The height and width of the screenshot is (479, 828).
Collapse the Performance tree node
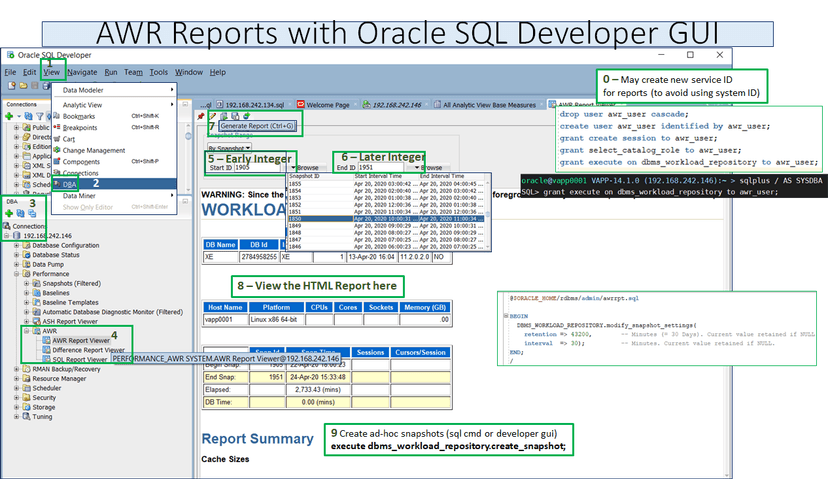click(17, 272)
